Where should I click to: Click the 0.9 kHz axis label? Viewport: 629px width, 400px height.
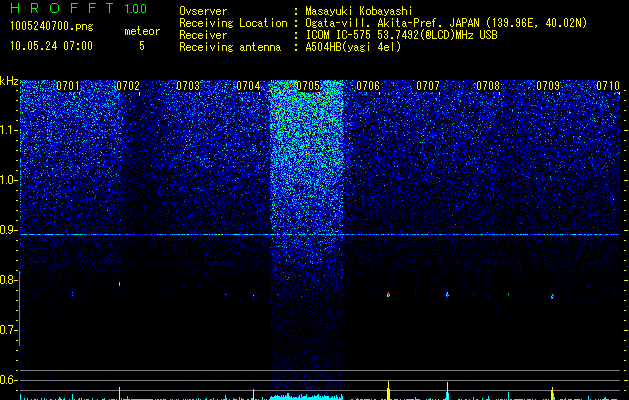(9, 230)
